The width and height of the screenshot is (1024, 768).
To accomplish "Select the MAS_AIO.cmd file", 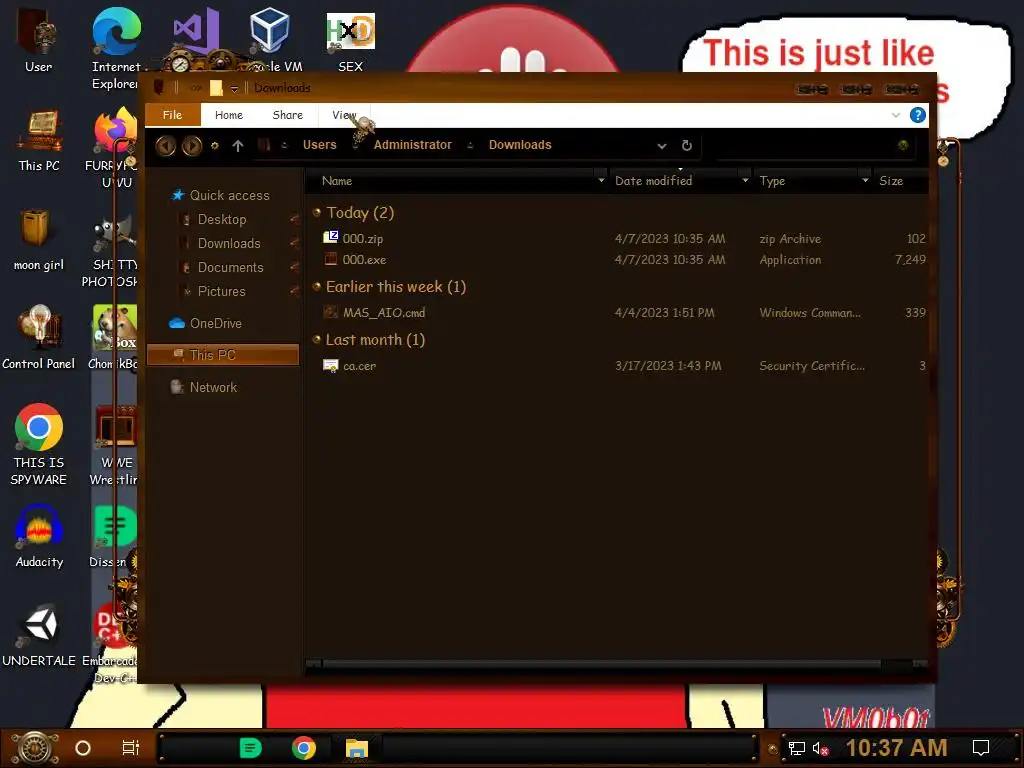I will 384,312.
